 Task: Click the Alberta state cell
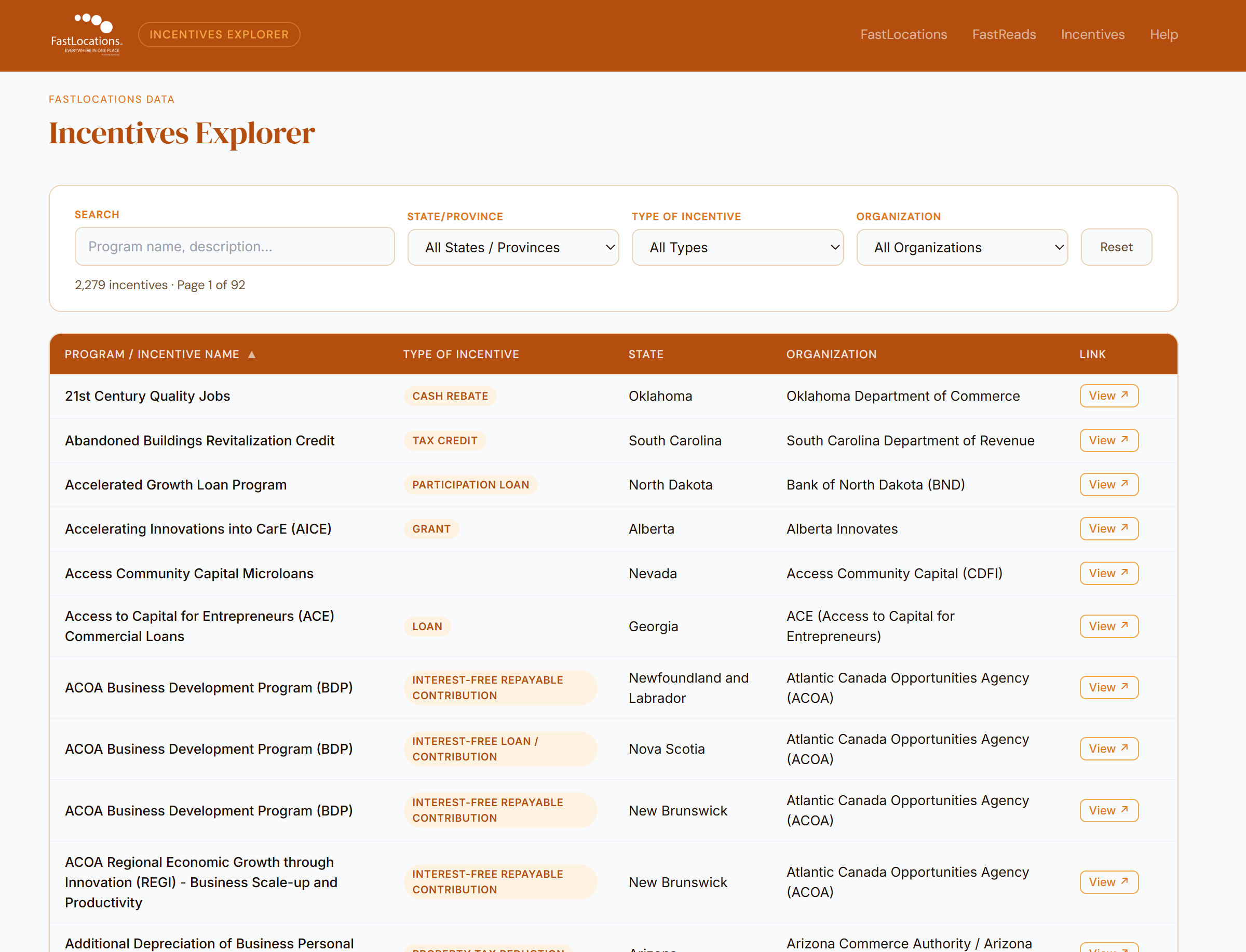click(x=651, y=529)
